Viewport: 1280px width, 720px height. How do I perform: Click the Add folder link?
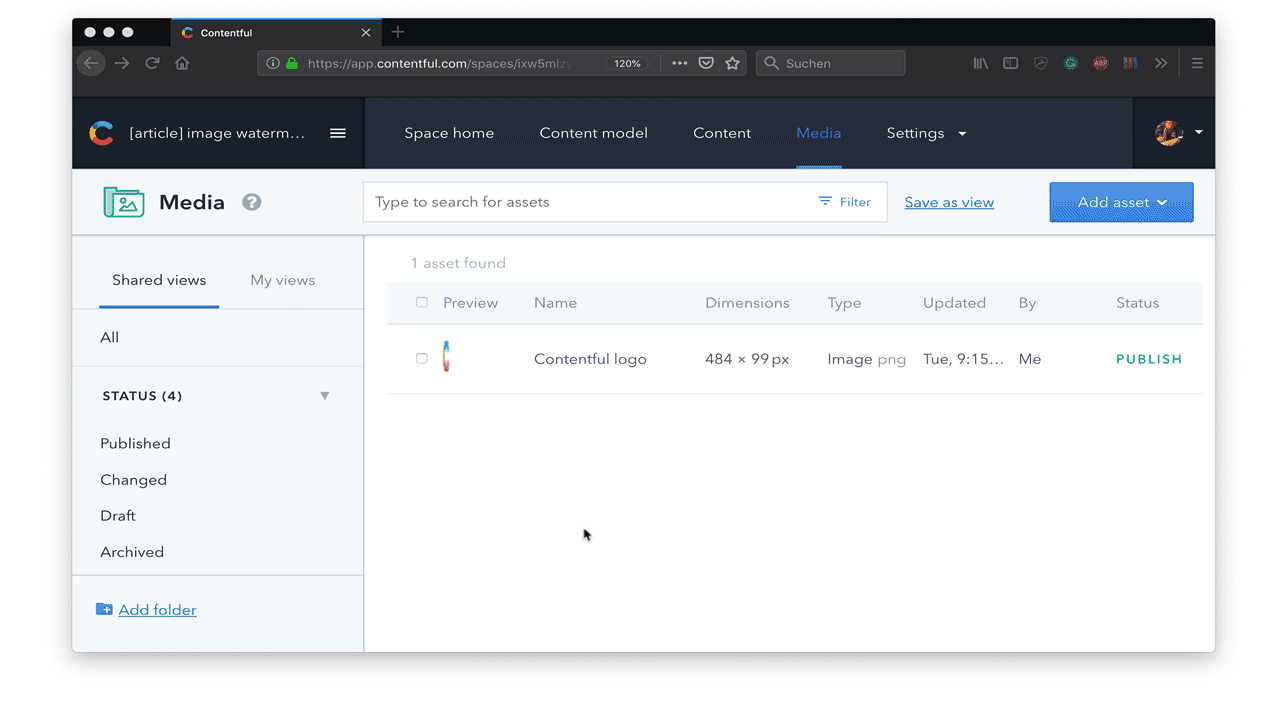(x=157, y=610)
